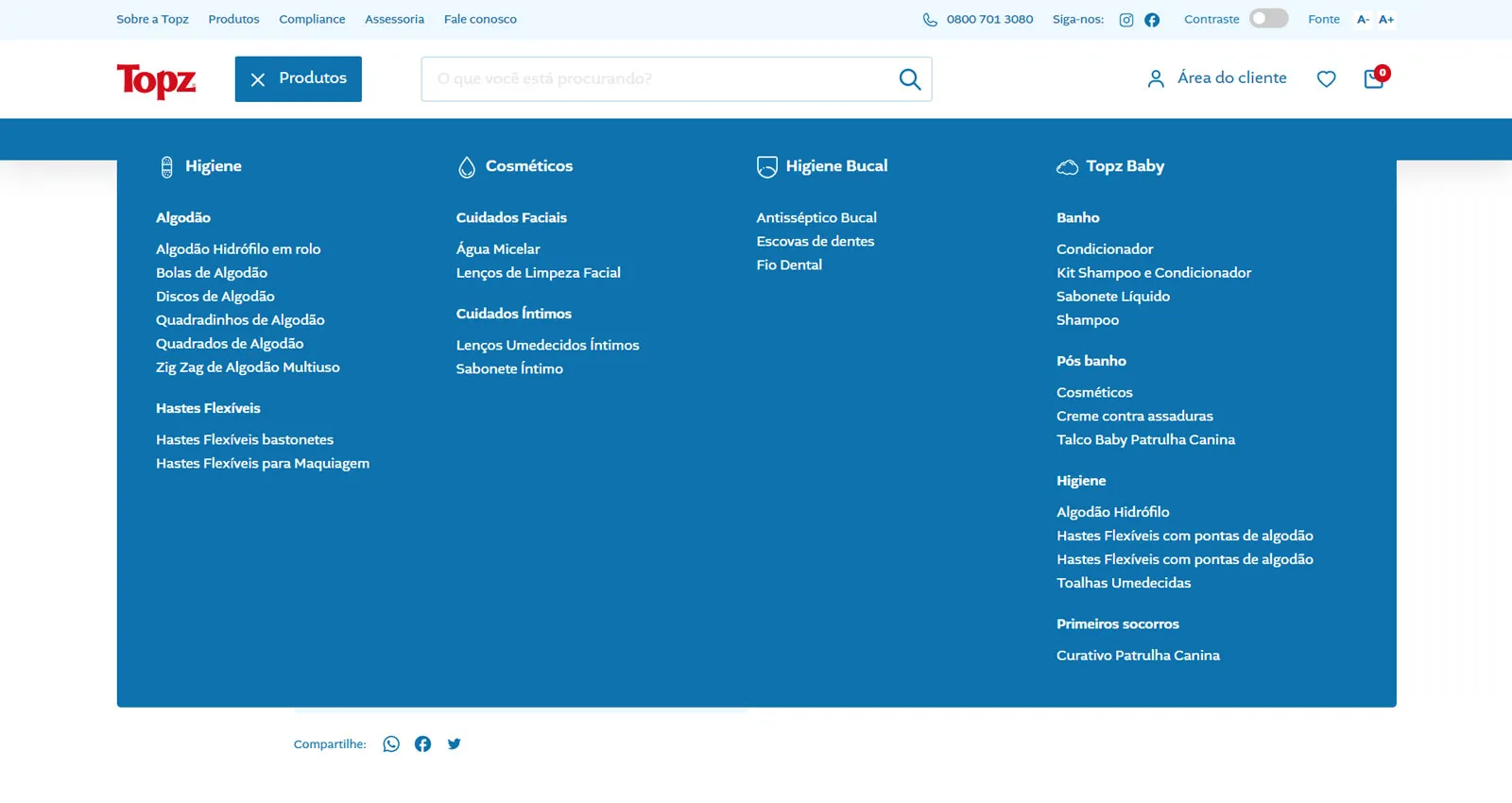Open Lenços de Limpeza Facial
Image resolution: width=1512 pixels, height=803 pixels.
[x=539, y=273]
